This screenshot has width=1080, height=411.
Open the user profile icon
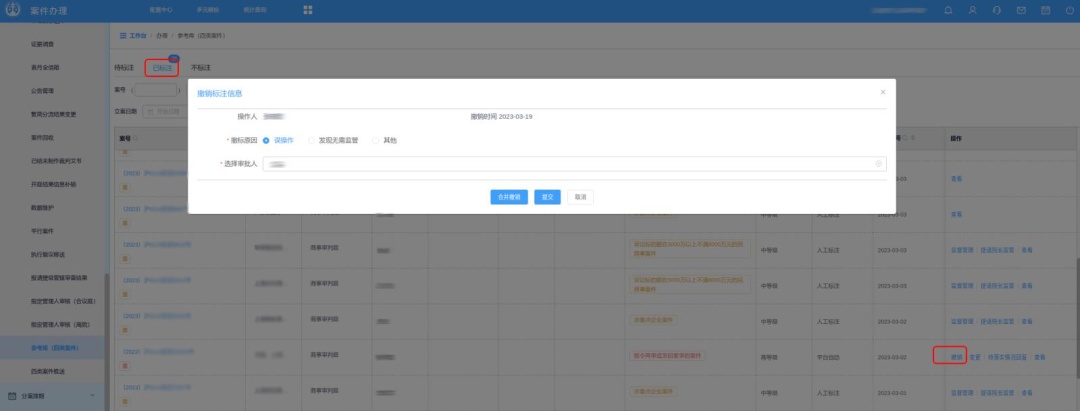(x=972, y=10)
